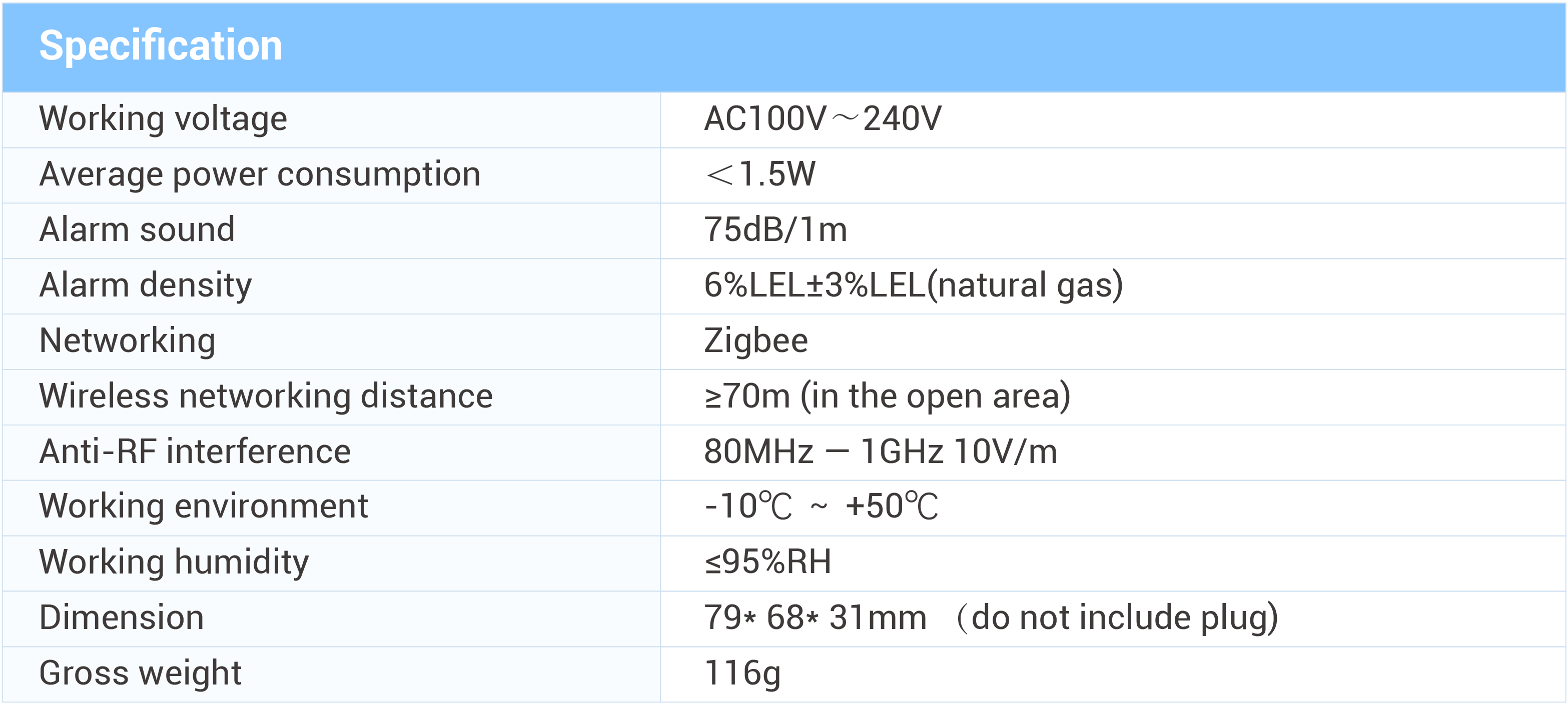The width and height of the screenshot is (1568, 712).
Task: Select the Working environment label
Action: click(x=203, y=506)
